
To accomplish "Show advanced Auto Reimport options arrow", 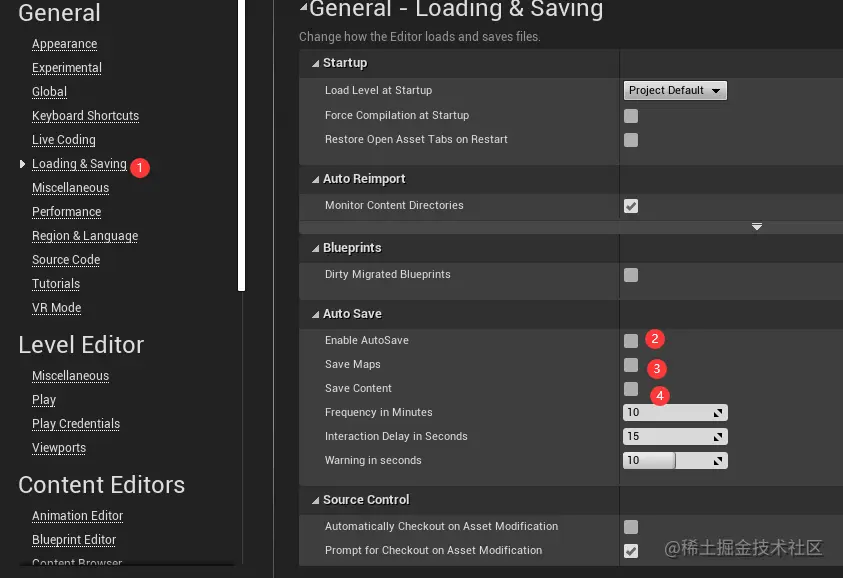I will pyautogui.click(x=756, y=226).
